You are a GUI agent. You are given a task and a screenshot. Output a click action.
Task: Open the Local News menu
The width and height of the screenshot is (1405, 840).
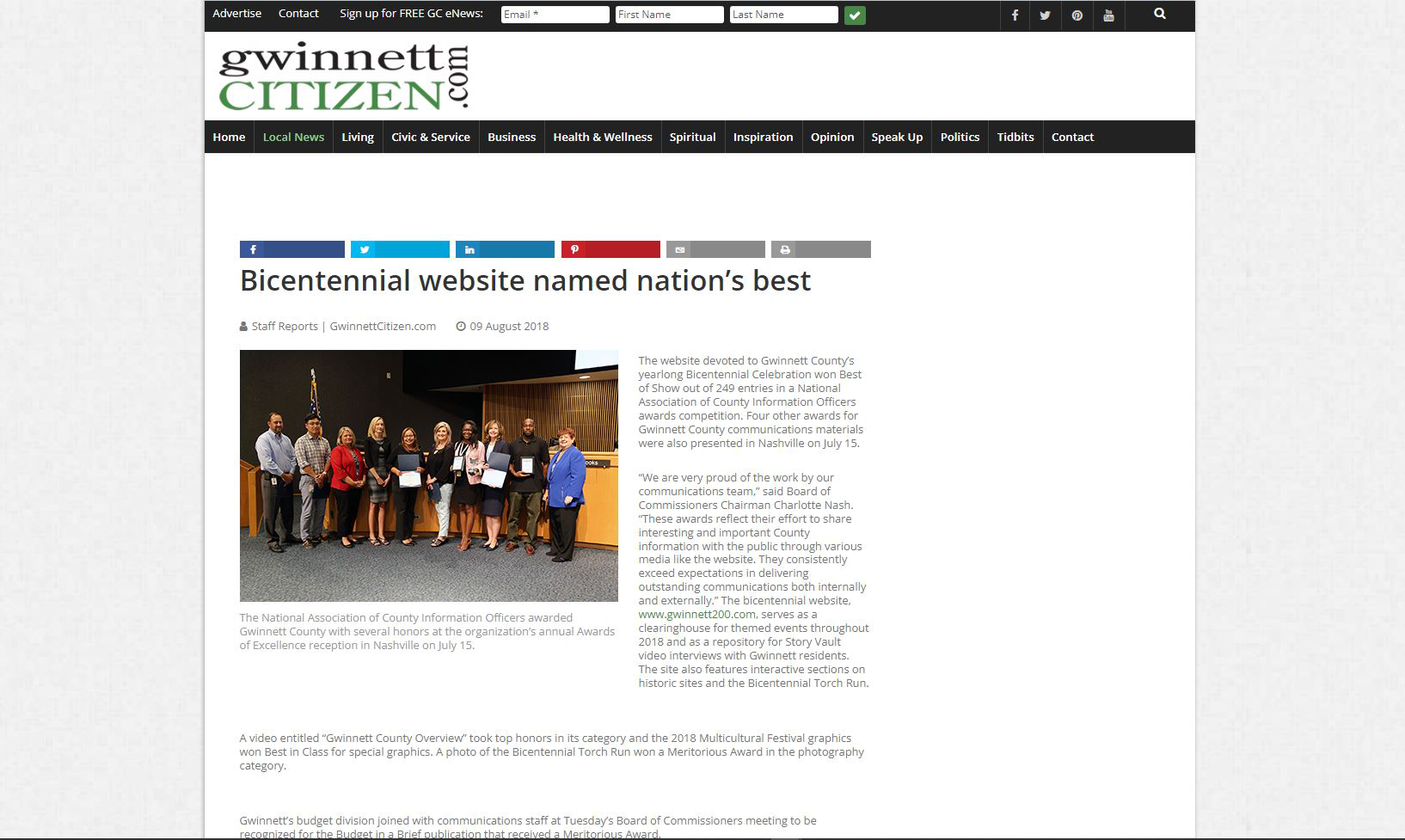[293, 137]
